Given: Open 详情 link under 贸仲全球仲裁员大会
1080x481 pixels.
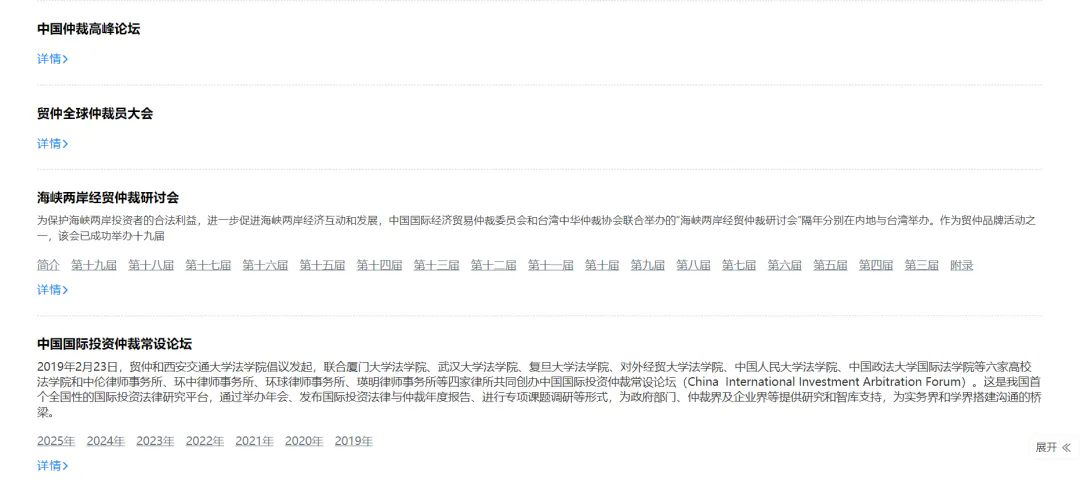Looking at the screenshot, I should (x=52, y=144).
